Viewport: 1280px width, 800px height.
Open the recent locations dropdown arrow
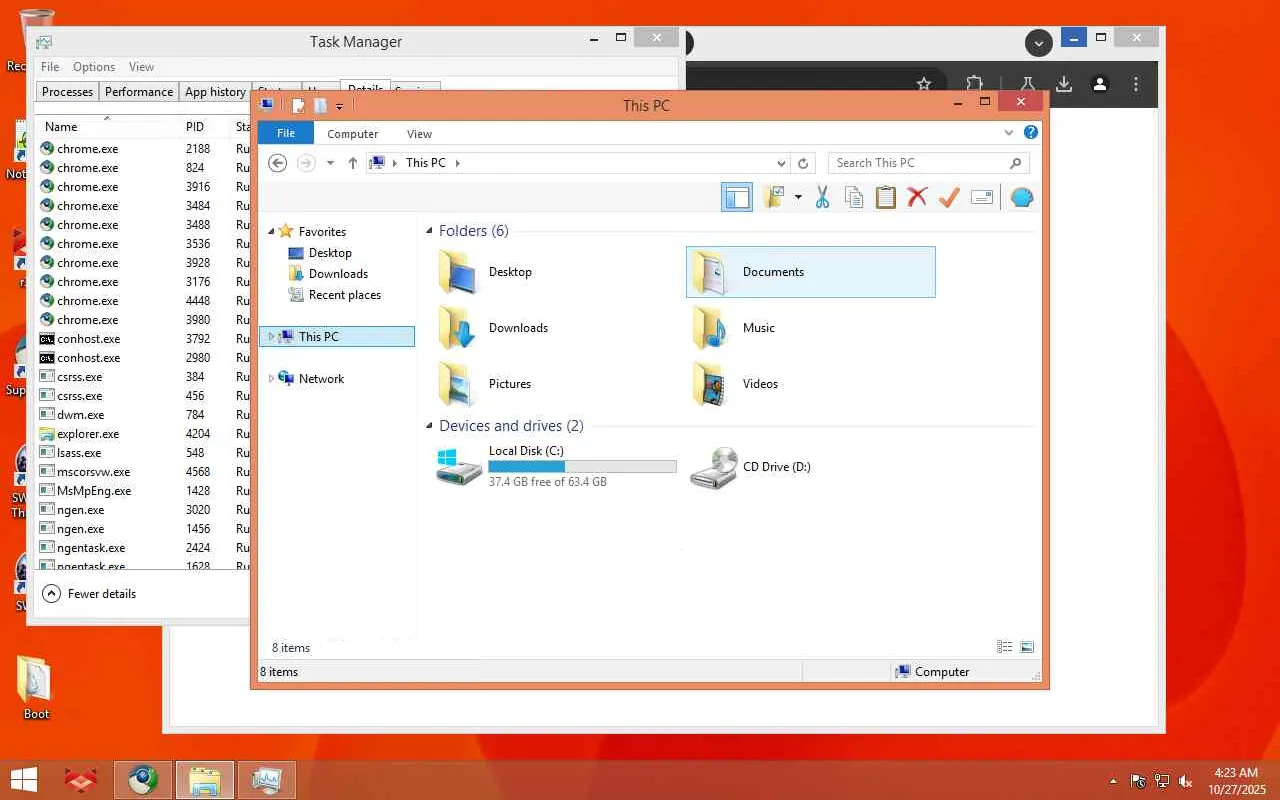(x=330, y=163)
